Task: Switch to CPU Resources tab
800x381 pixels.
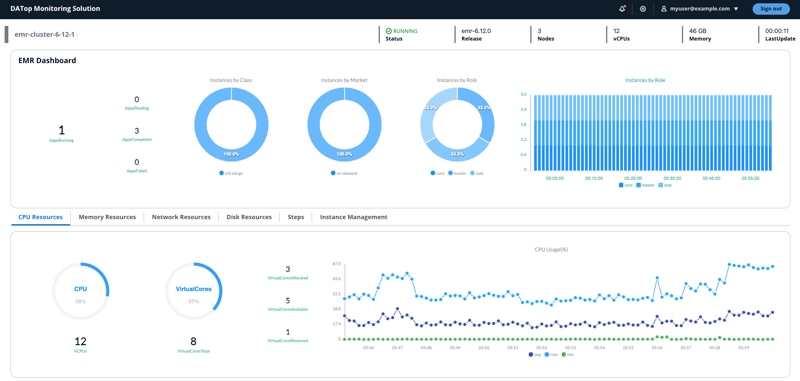Action: pos(40,217)
